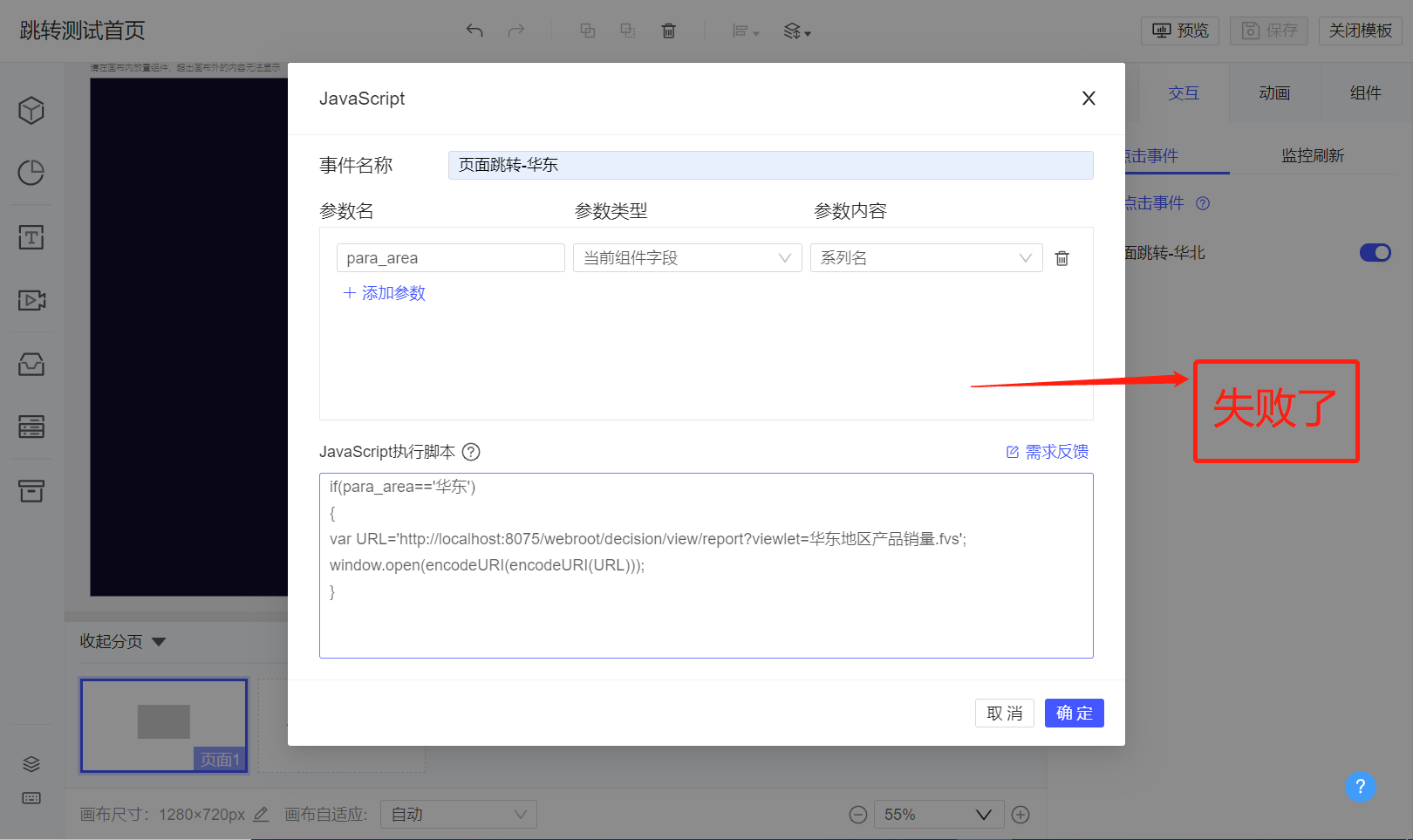Switch to the 动画 tab
This screenshot has height=840, width=1413.
click(1274, 93)
